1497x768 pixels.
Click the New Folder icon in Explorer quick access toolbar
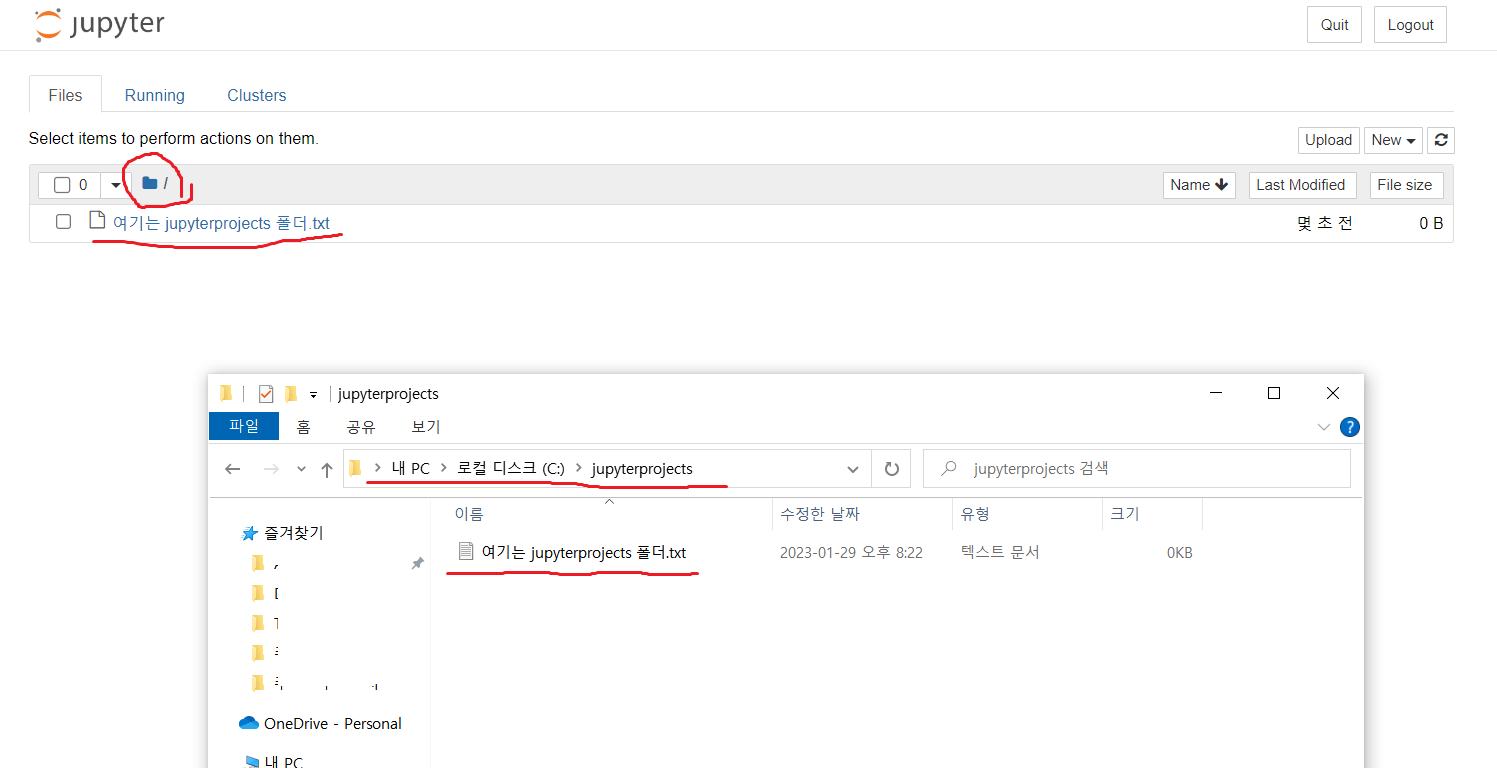tap(291, 394)
